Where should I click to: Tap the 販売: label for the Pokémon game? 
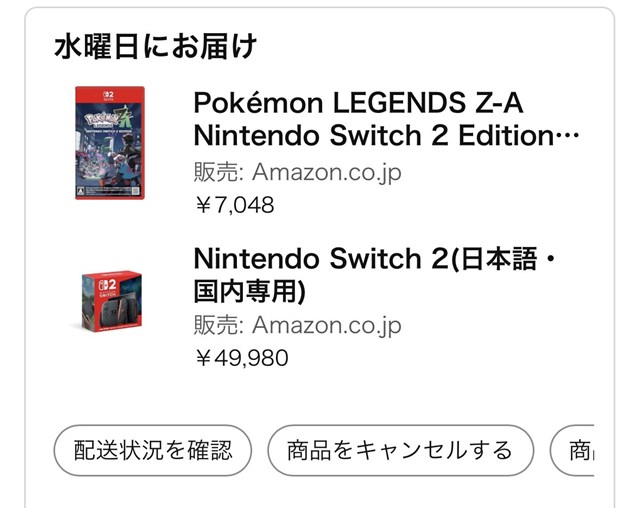[217, 172]
